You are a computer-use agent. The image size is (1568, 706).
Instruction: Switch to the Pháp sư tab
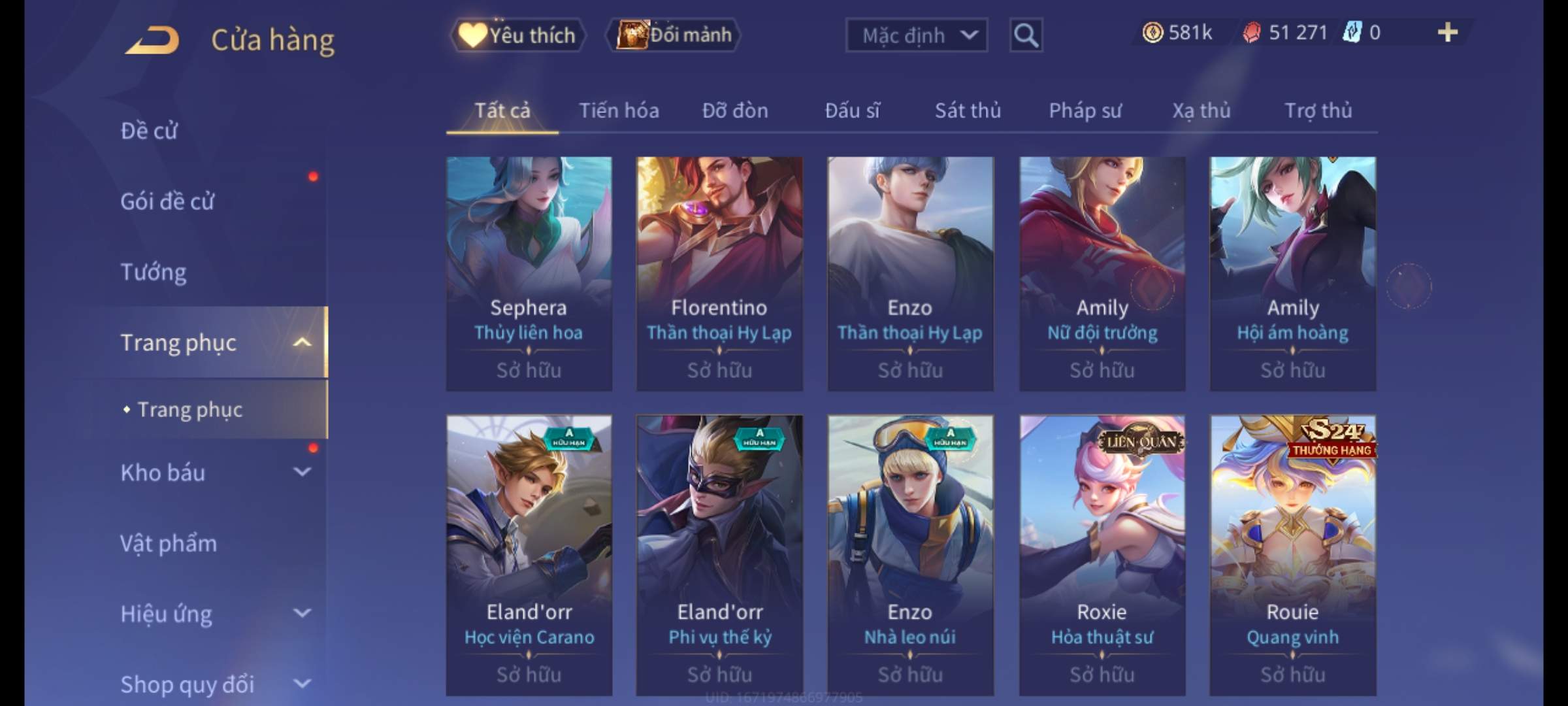pos(1085,110)
